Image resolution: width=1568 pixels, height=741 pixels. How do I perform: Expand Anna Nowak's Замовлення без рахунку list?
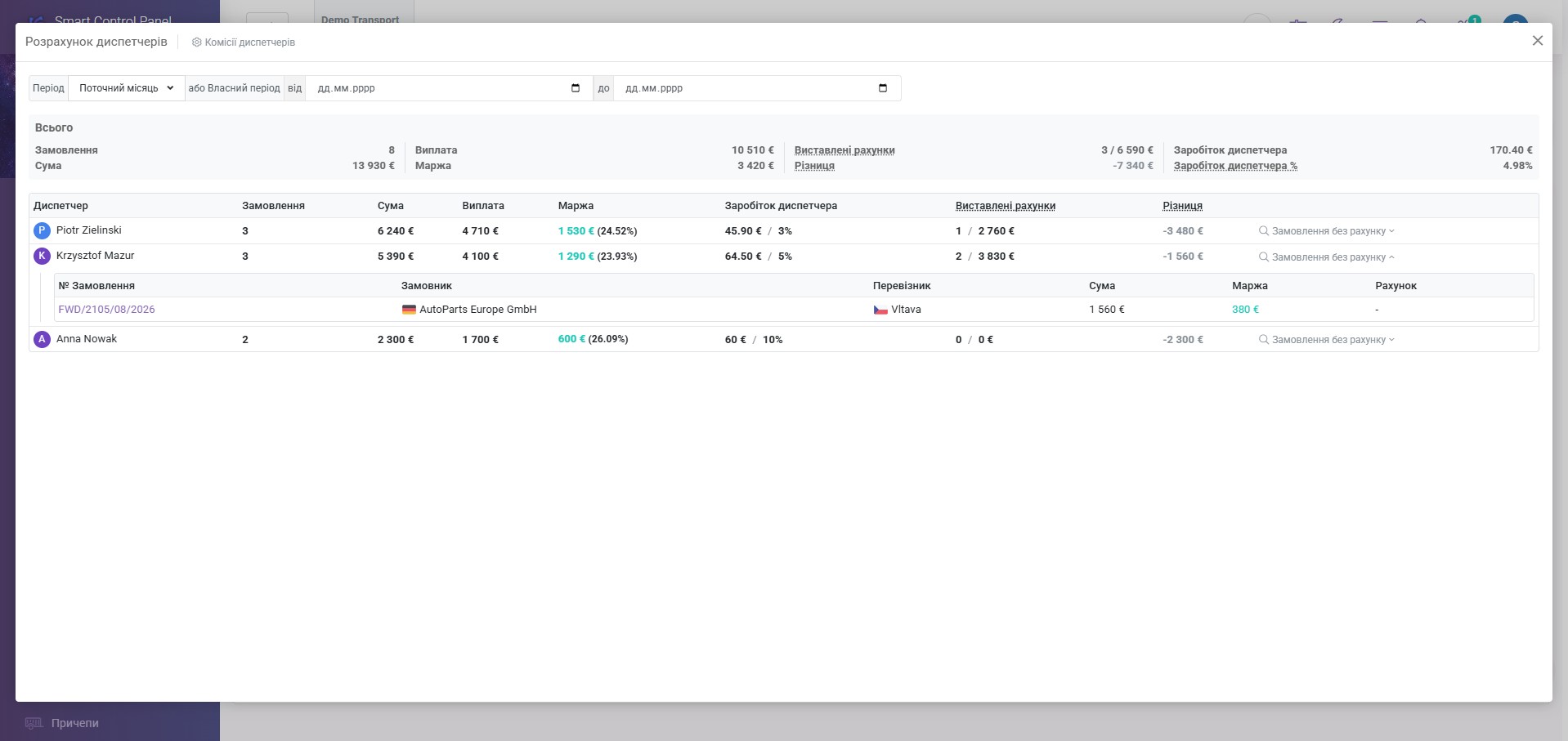click(x=1327, y=340)
